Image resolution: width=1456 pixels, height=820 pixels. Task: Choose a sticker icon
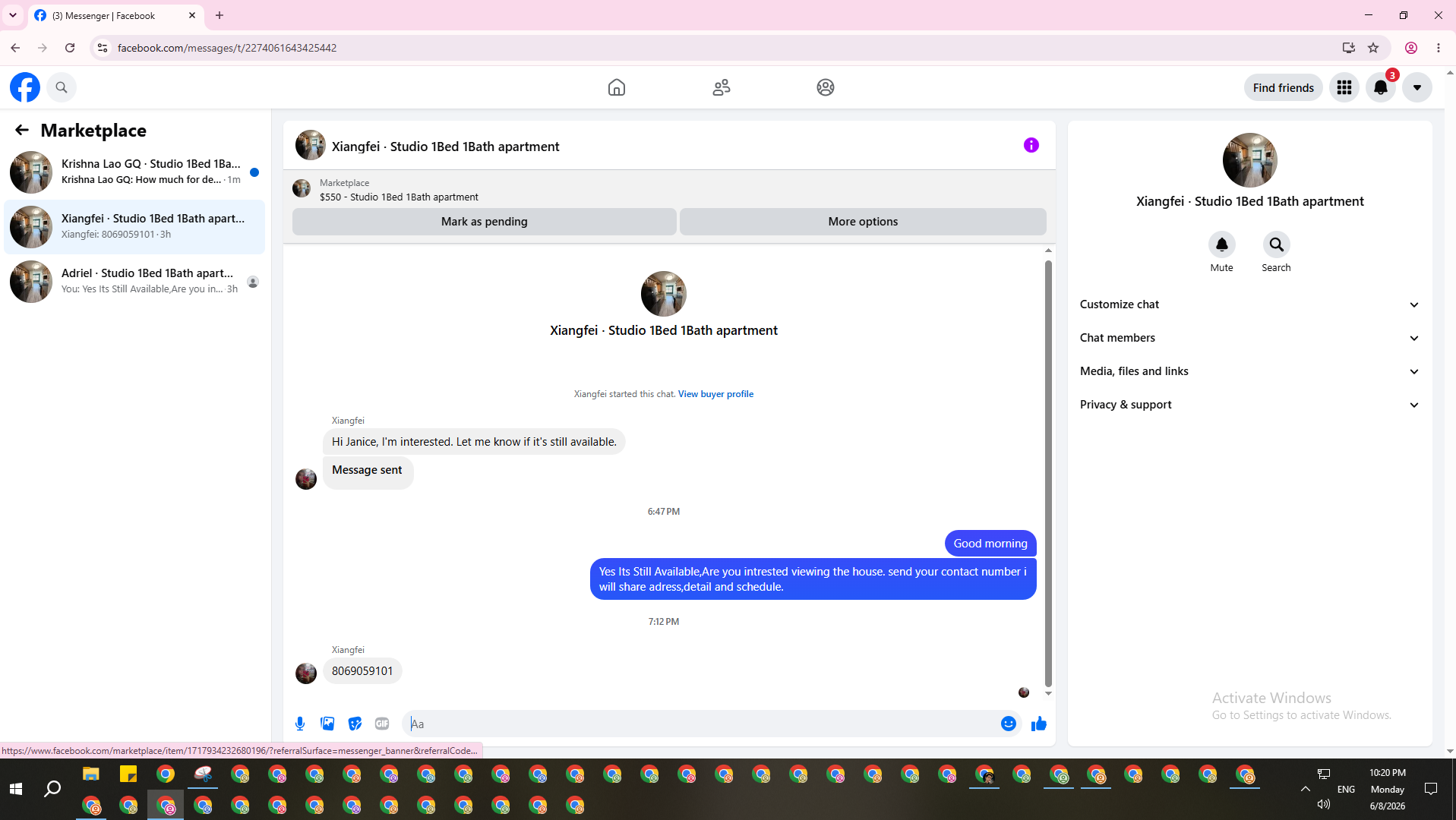point(355,724)
